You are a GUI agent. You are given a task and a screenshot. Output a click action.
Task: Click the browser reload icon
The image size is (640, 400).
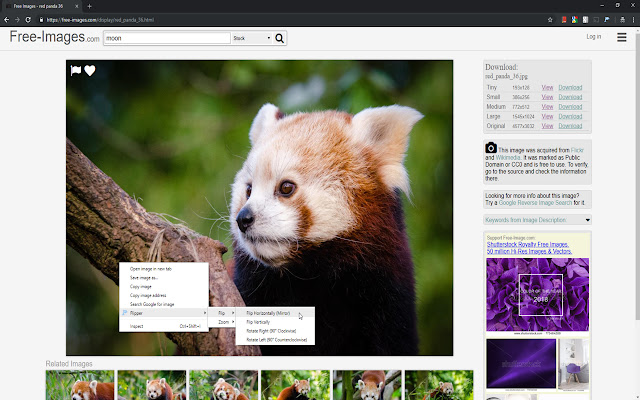point(26,19)
